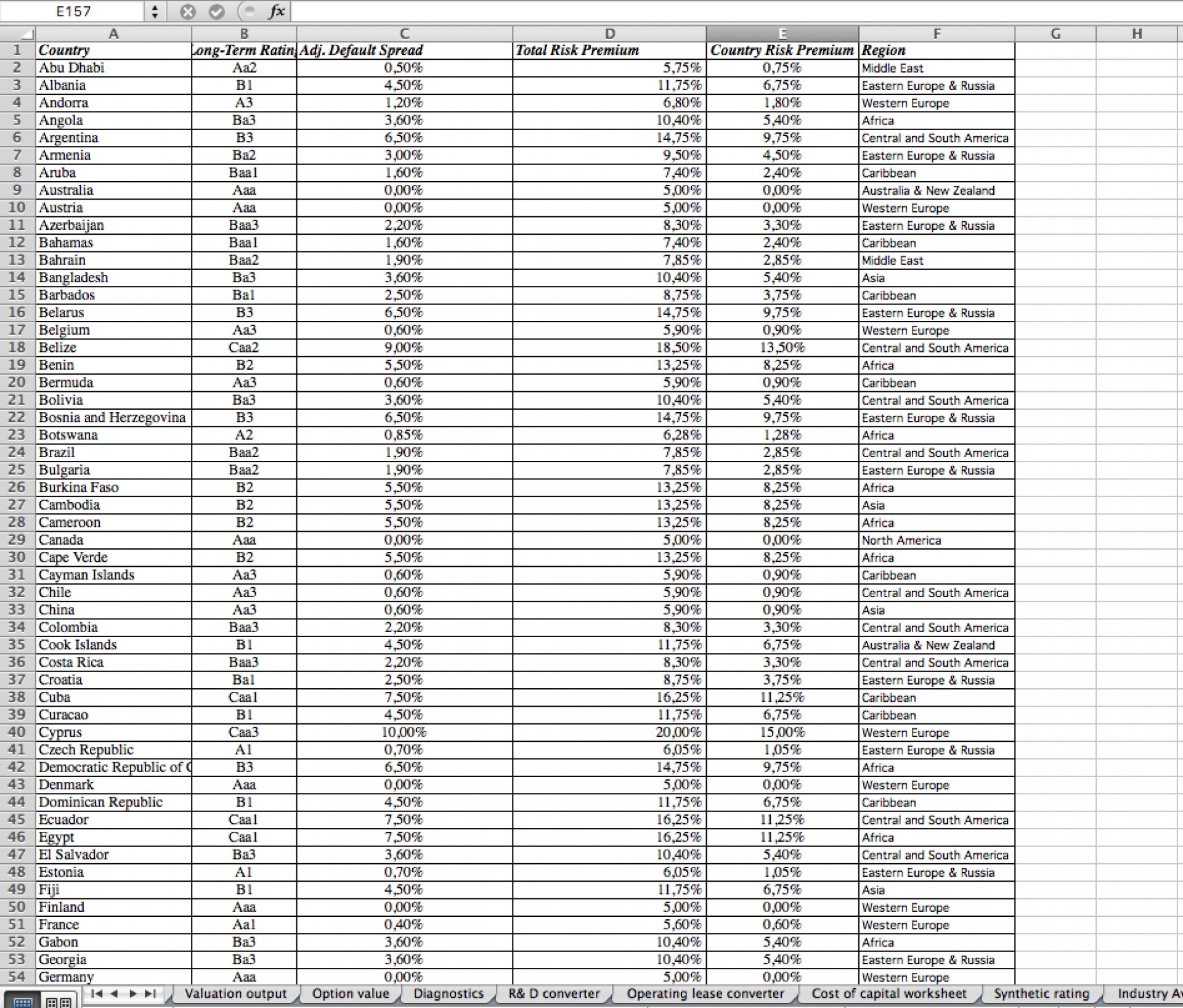Open the Cost of capital worksheet tab

[889, 994]
